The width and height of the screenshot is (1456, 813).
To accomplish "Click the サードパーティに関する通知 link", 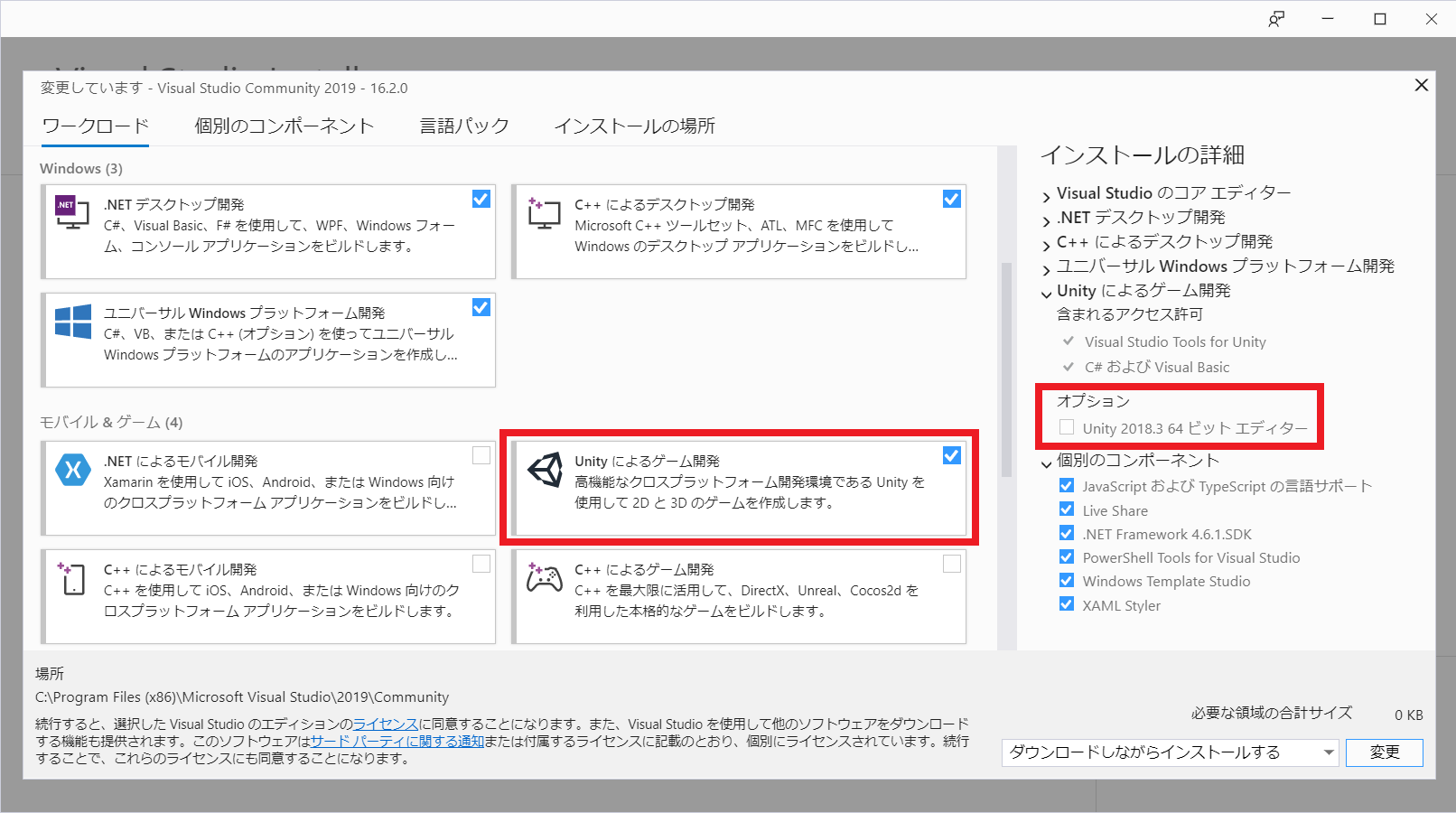I will coord(398,742).
